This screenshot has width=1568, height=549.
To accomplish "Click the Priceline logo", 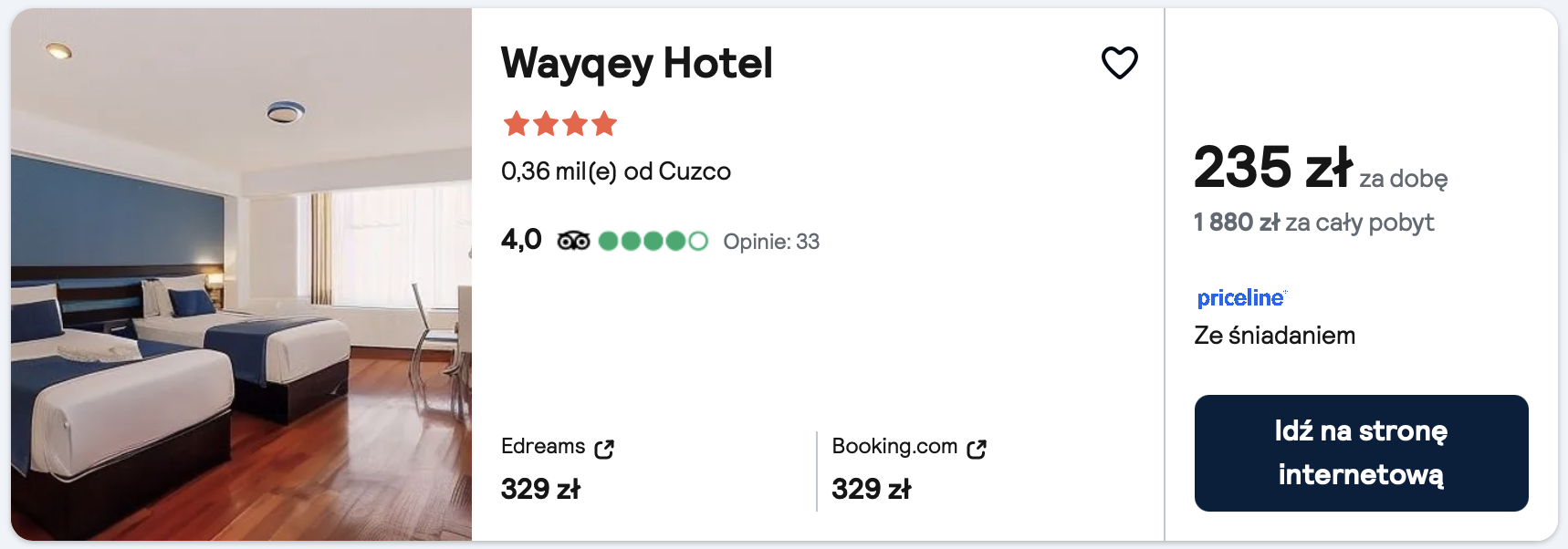I will (1241, 298).
